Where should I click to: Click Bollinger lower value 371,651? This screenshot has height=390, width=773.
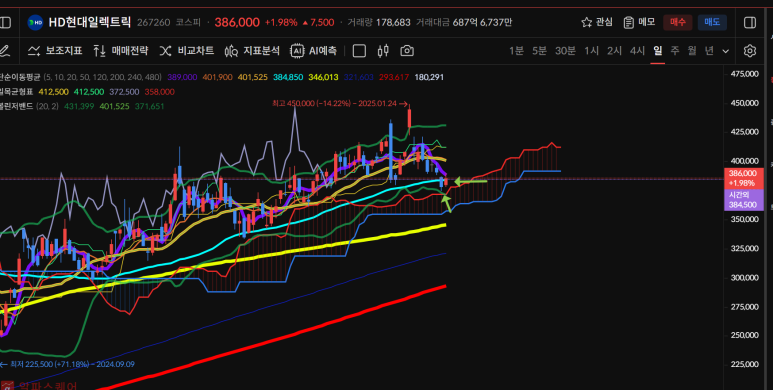click(149, 106)
